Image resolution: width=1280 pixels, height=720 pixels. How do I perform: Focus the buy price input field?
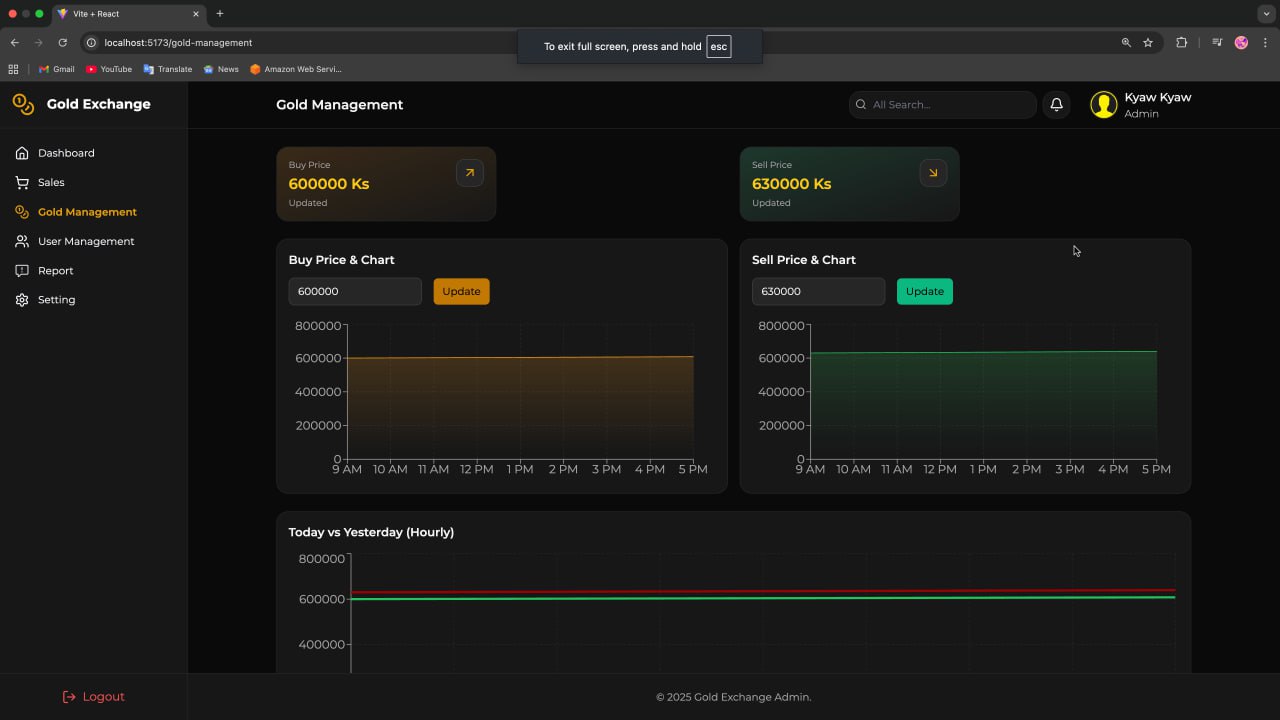[355, 292]
